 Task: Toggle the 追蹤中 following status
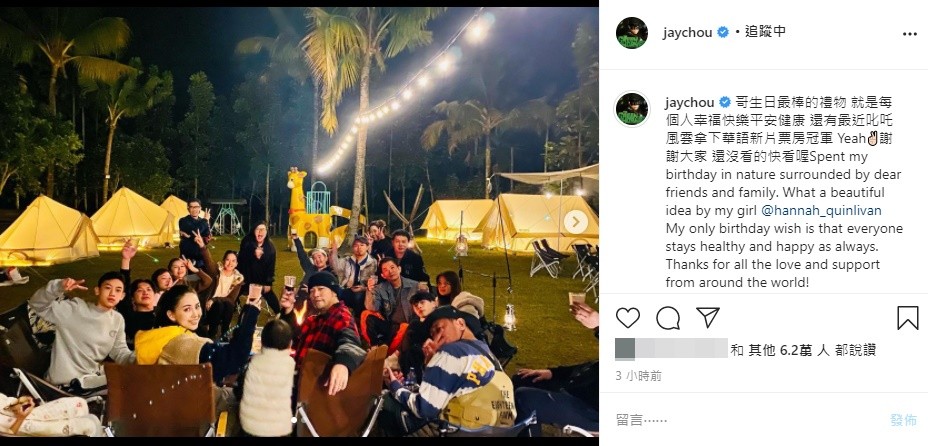[x=765, y=32]
